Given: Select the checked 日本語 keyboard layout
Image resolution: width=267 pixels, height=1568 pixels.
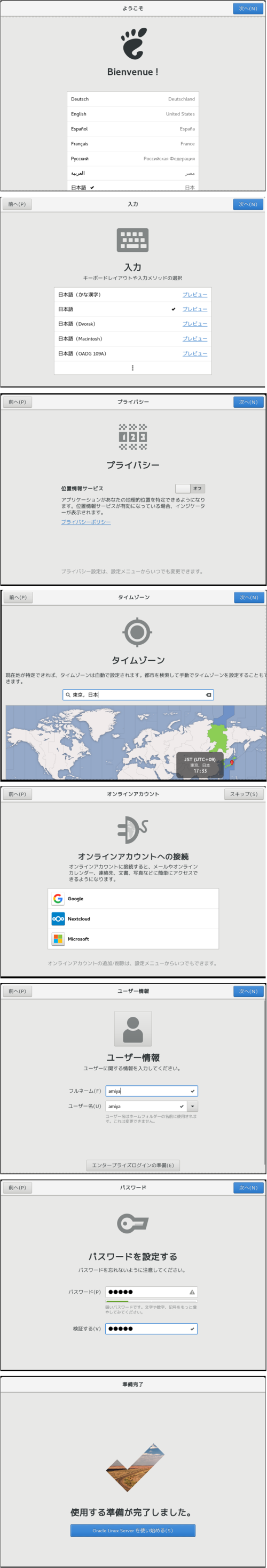Looking at the screenshot, I should tap(132, 309).
